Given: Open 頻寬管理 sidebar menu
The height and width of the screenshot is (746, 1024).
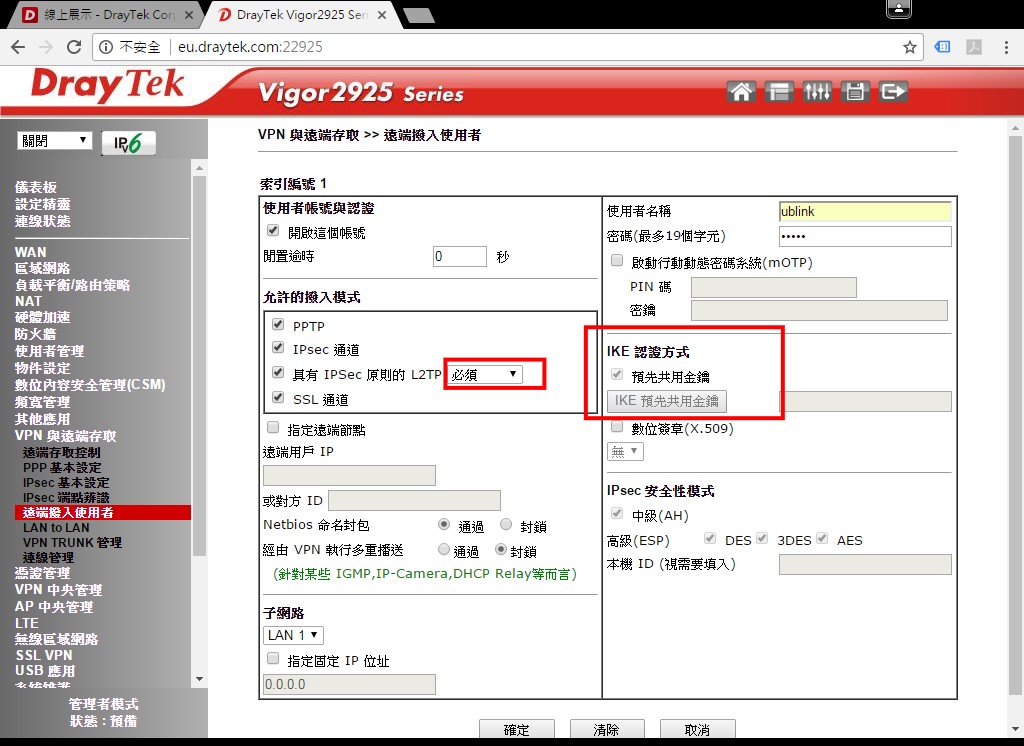Looking at the screenshot, I should (x=42, y=402).
